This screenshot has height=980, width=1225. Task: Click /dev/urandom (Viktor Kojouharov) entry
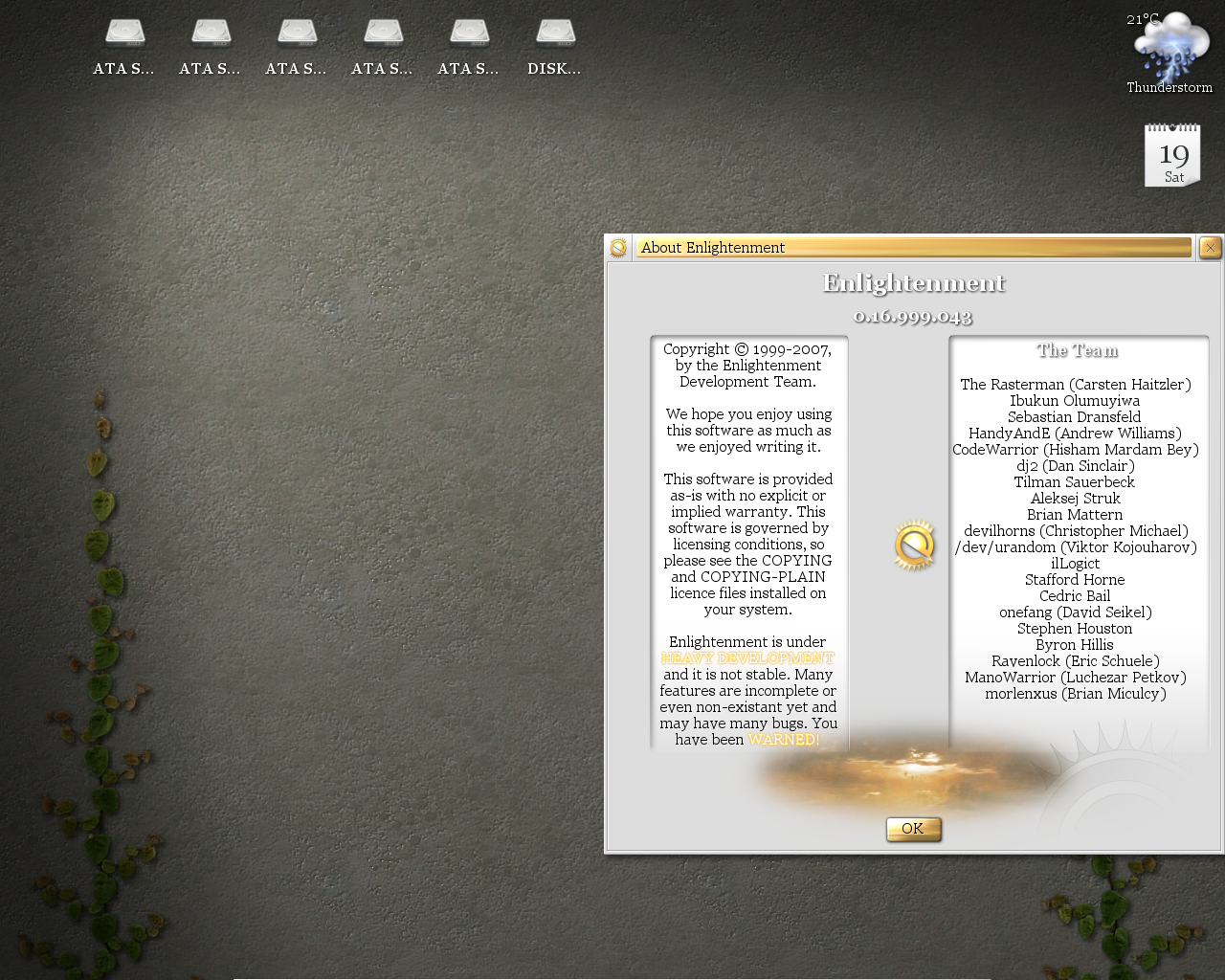coord(1076,547)
